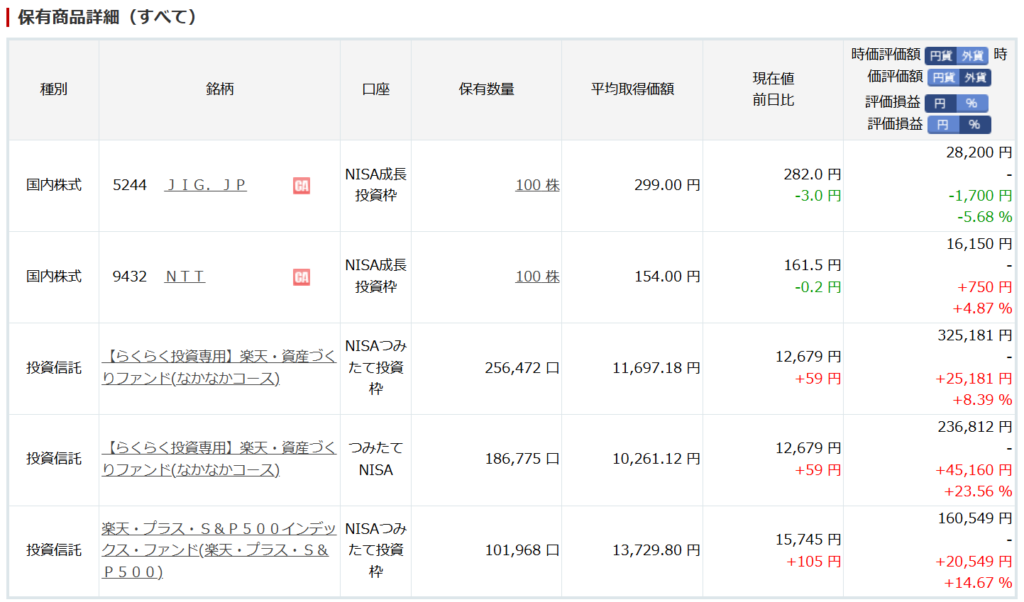
Task: Open the NTT stock link
Action: pyautogui.click(x=185, y=277)
